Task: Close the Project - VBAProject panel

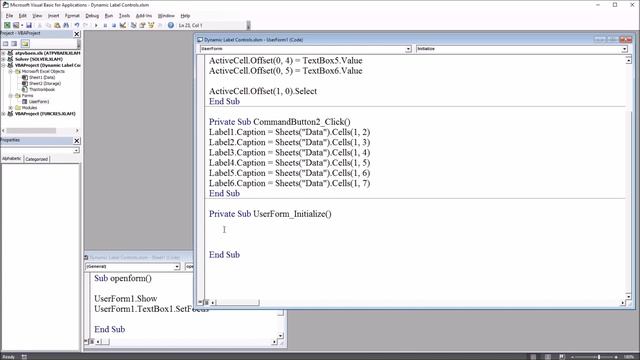Action: (x=77, y=34)
